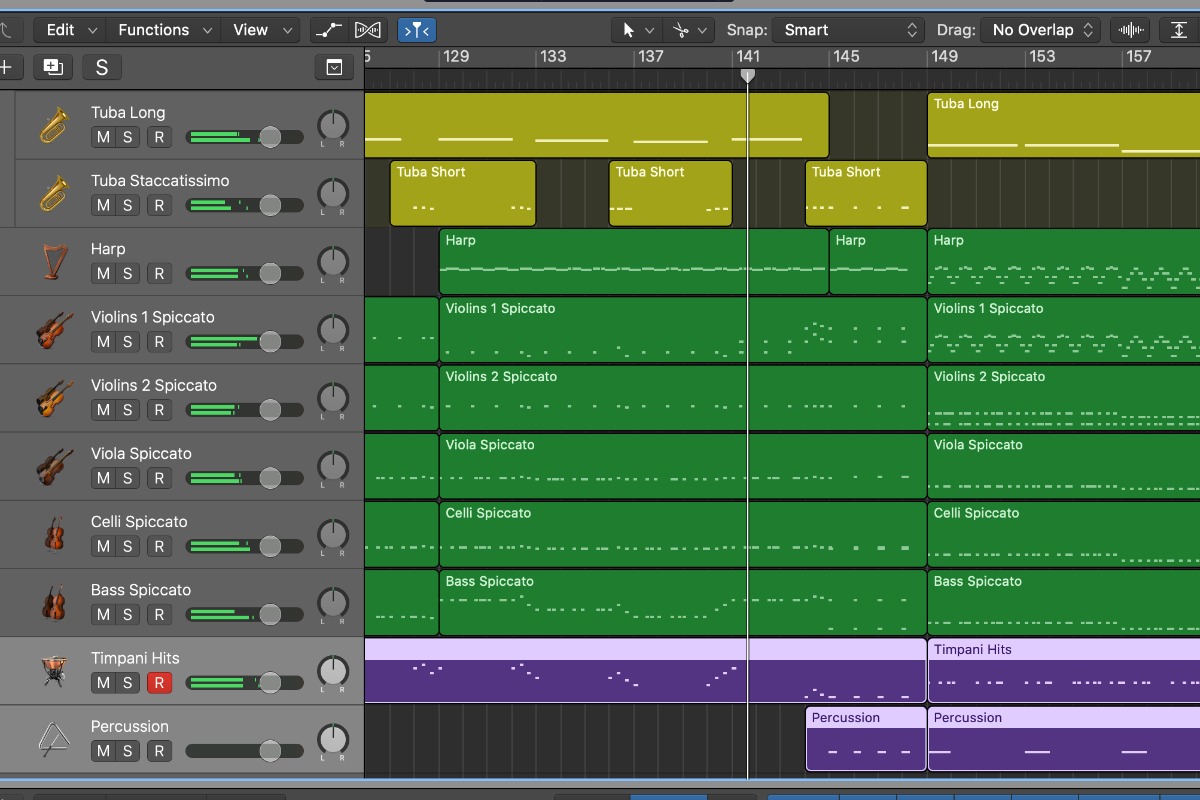This screenshot has width=1200, height=800.
Task: Toggle the automation view button
Action: pos(328,30)
